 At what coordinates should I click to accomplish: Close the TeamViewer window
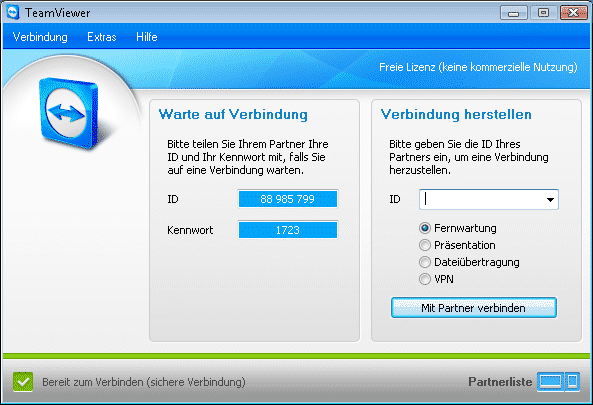[573, 13]
